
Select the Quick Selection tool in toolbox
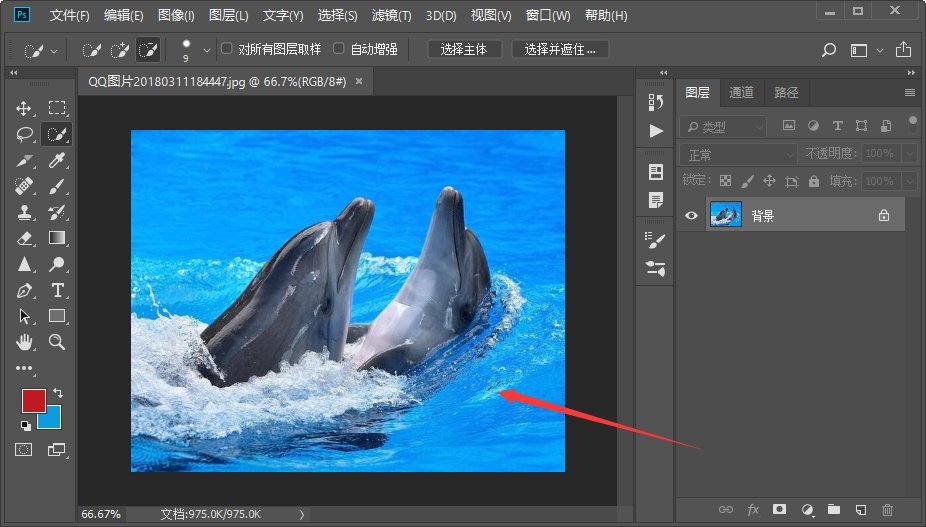coord(57,134)
